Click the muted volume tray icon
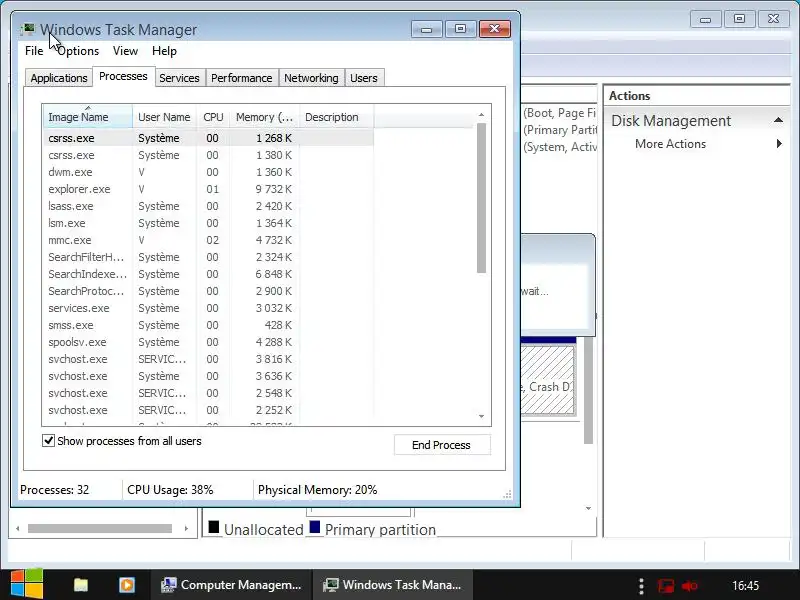Screen dimensions: 800x600 690,585
